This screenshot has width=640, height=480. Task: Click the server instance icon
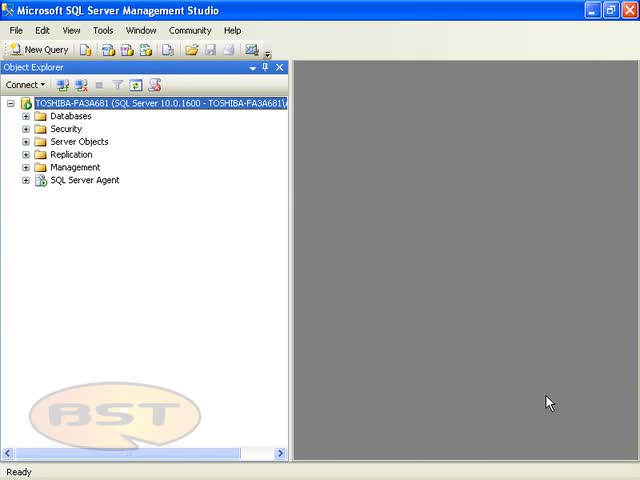pos(26,104)
